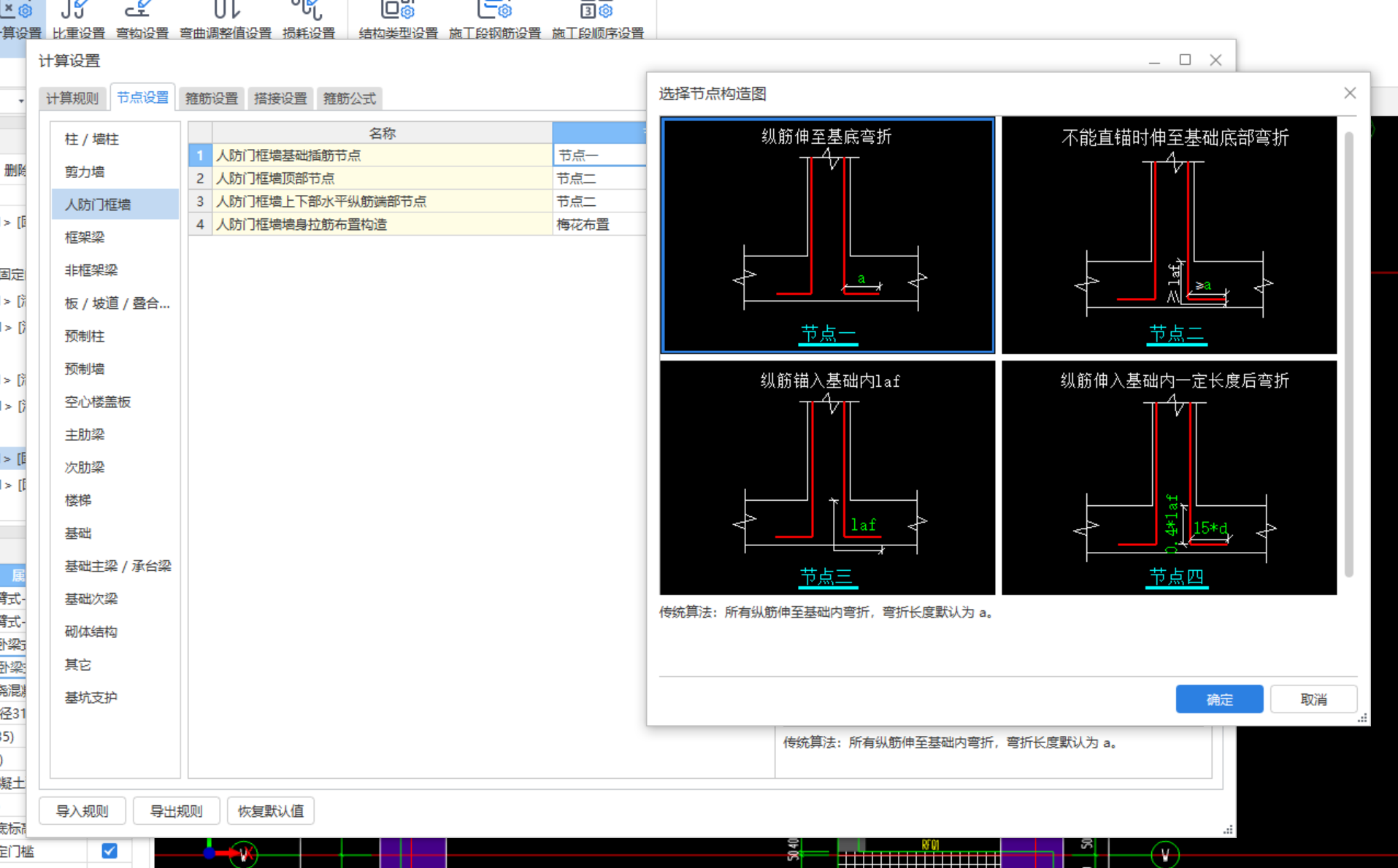Select 基坑支护 category
The height and width of the screenshot is (868, 1398).
point(115,697)
